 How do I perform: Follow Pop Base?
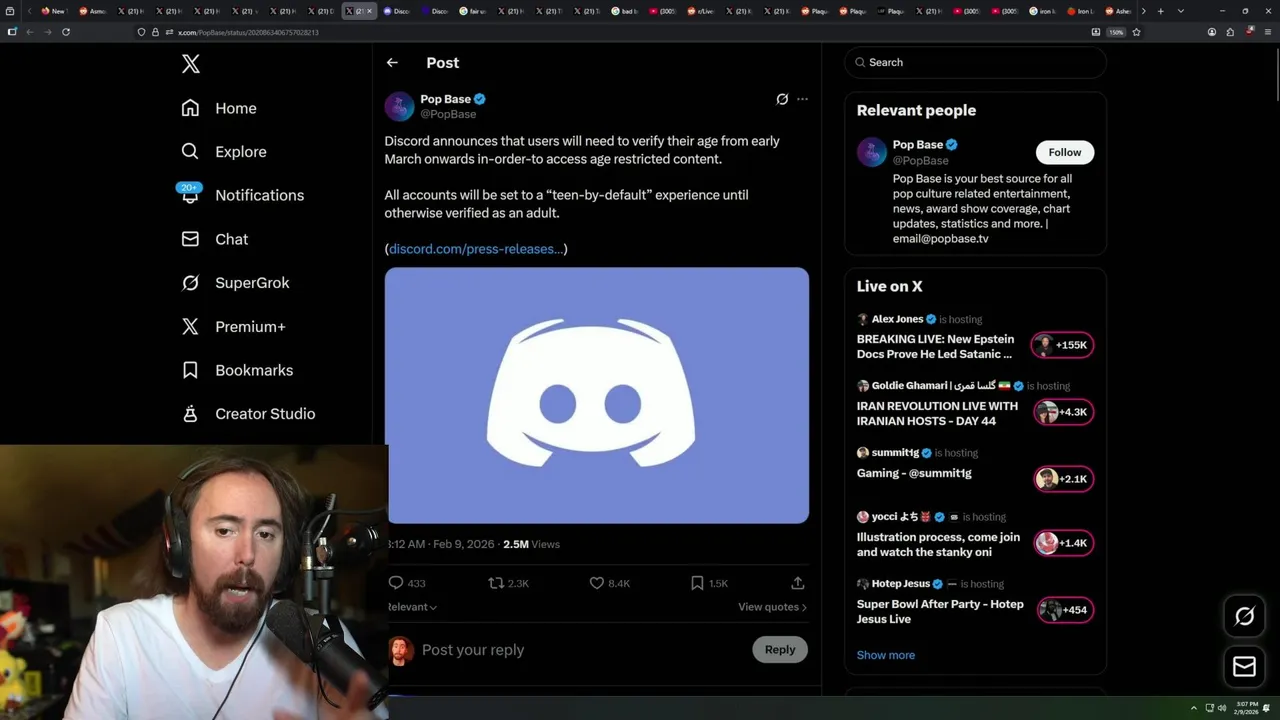[1065, 152]
